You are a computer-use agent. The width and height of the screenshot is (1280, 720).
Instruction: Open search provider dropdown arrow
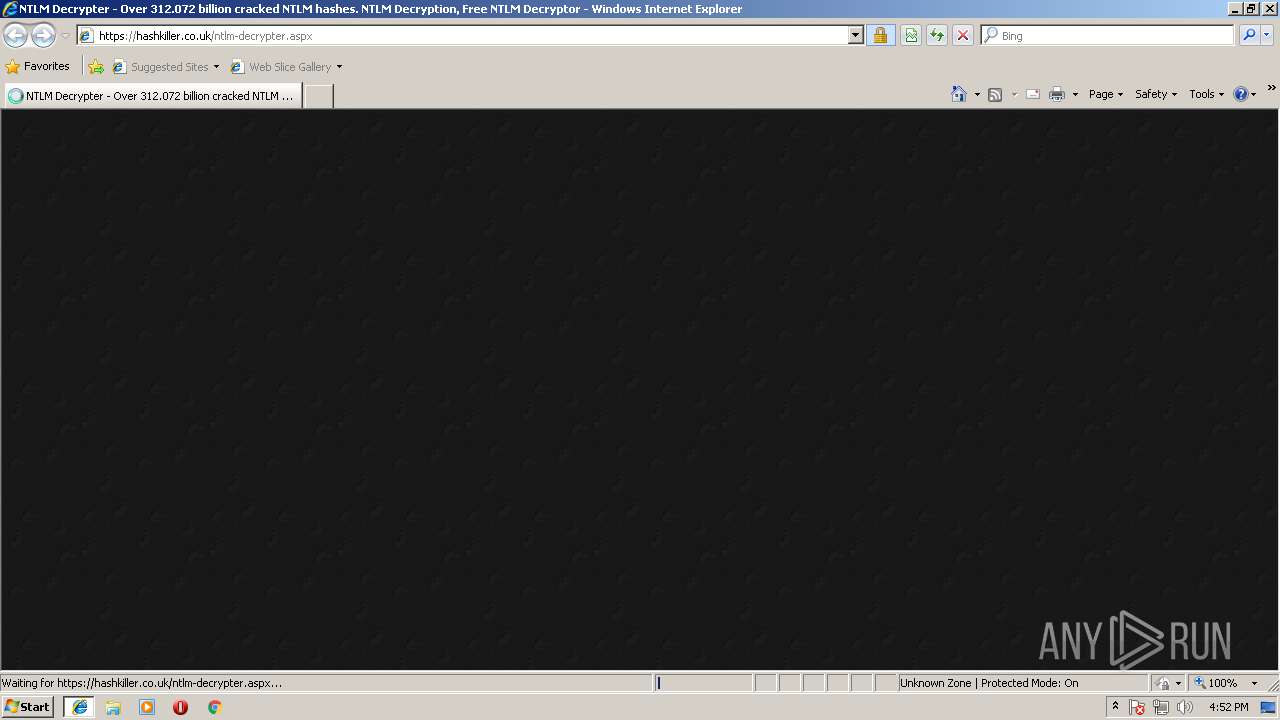tap(1267, 36)
